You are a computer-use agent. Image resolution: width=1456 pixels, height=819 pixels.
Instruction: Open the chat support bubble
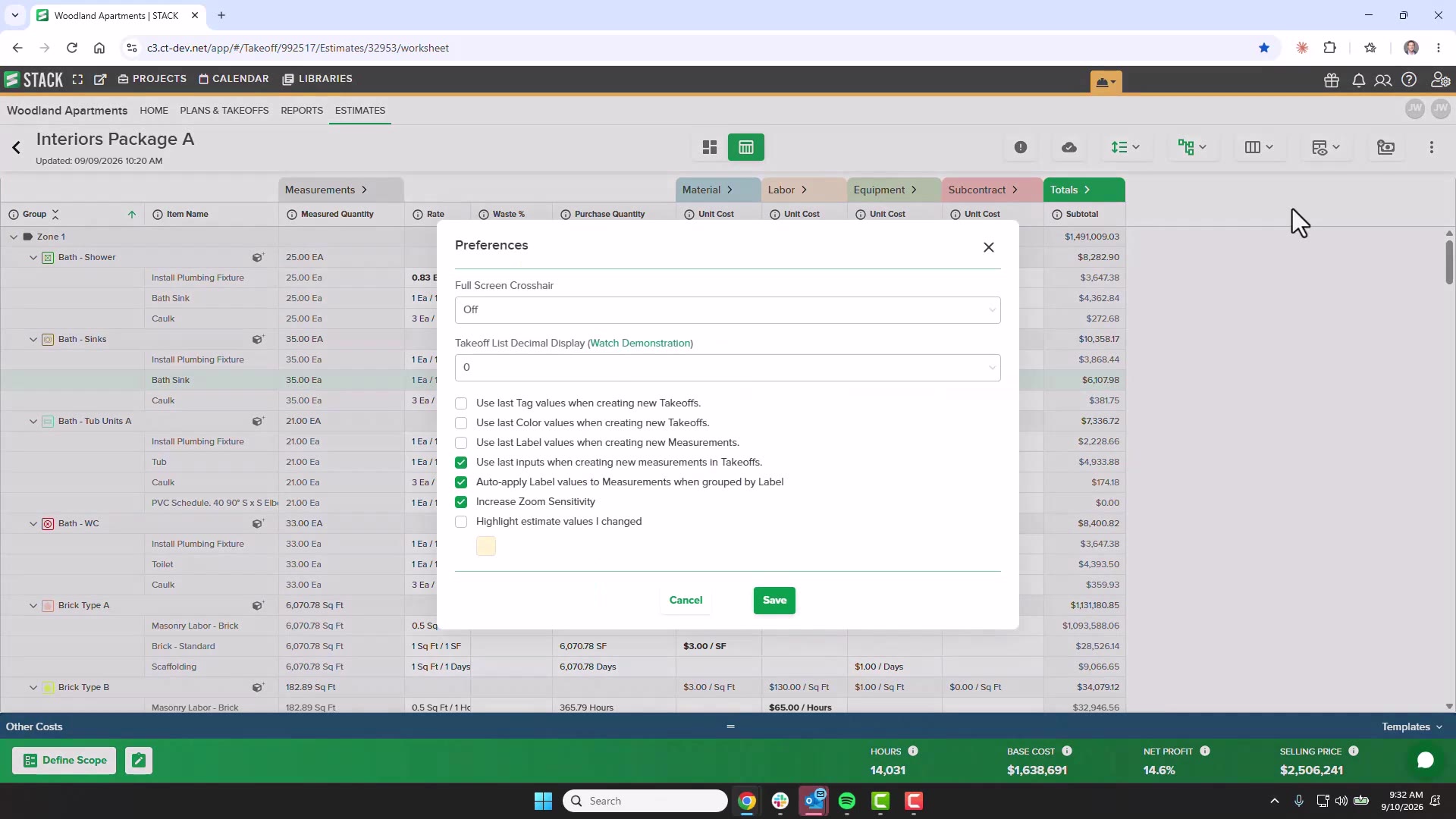click(x=1426, y=761)
